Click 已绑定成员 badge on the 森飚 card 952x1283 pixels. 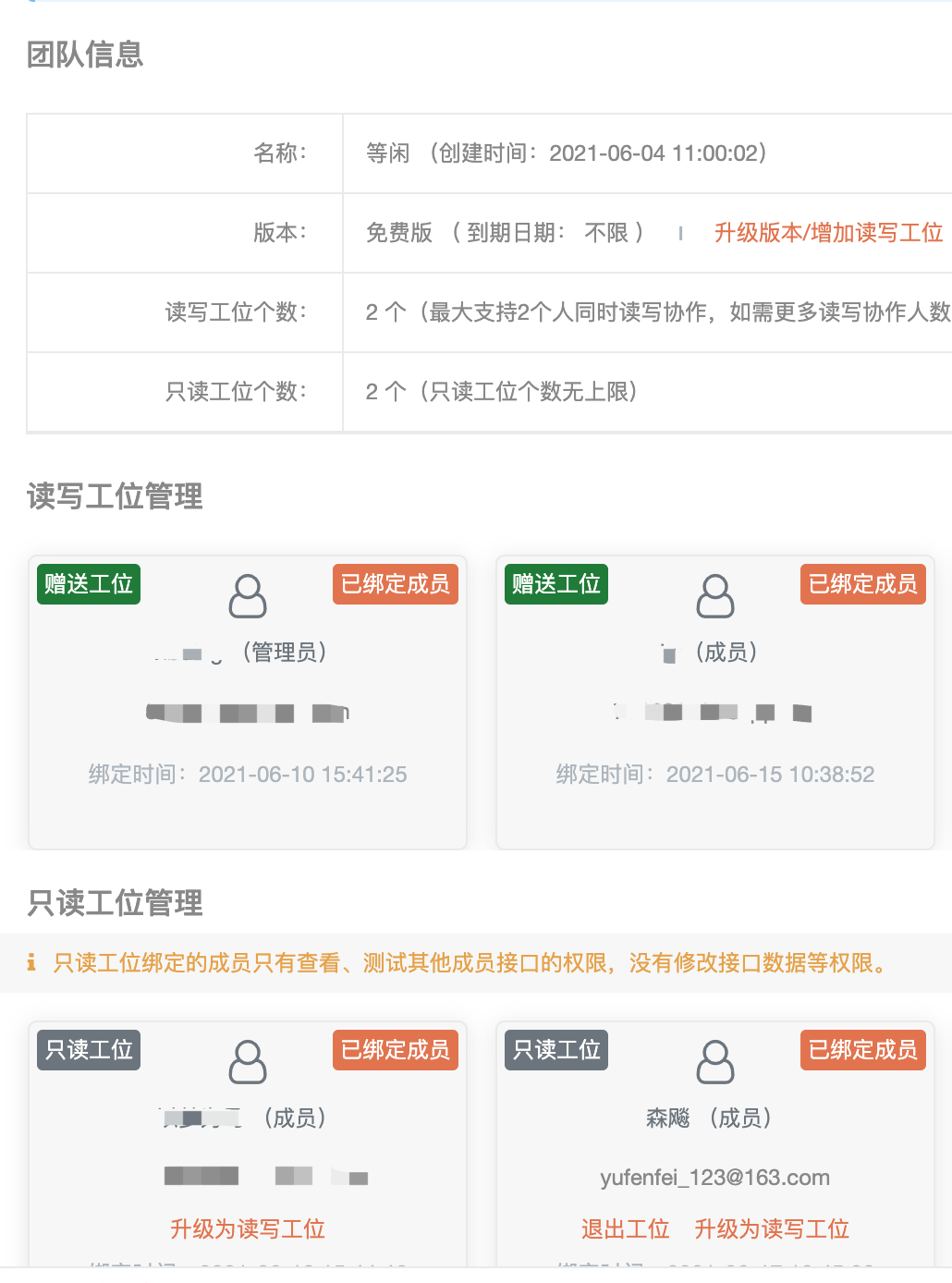863,1050
